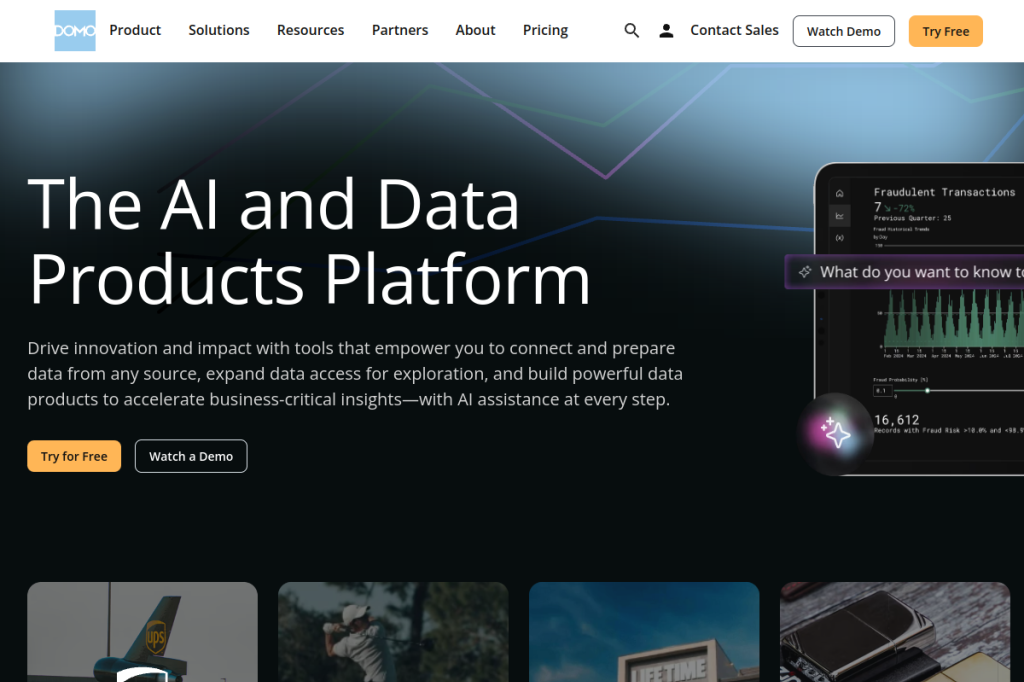Click the sparkle icon in AI prompt bar
The image size is (1024, 682).
coord(805,272)
